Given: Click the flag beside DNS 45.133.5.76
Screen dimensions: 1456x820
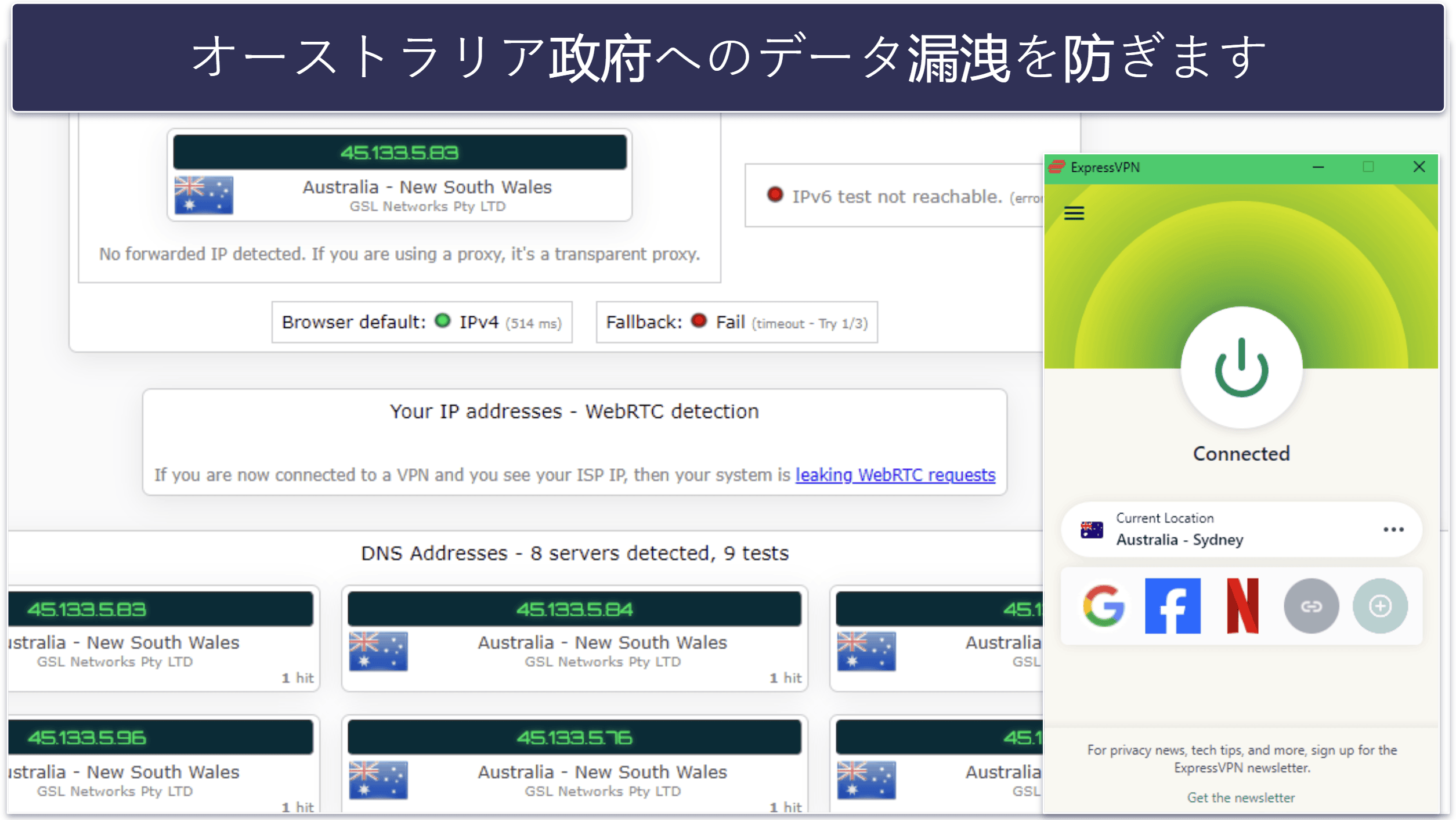Looking at the screenshot, I should (x=378, y=780).
